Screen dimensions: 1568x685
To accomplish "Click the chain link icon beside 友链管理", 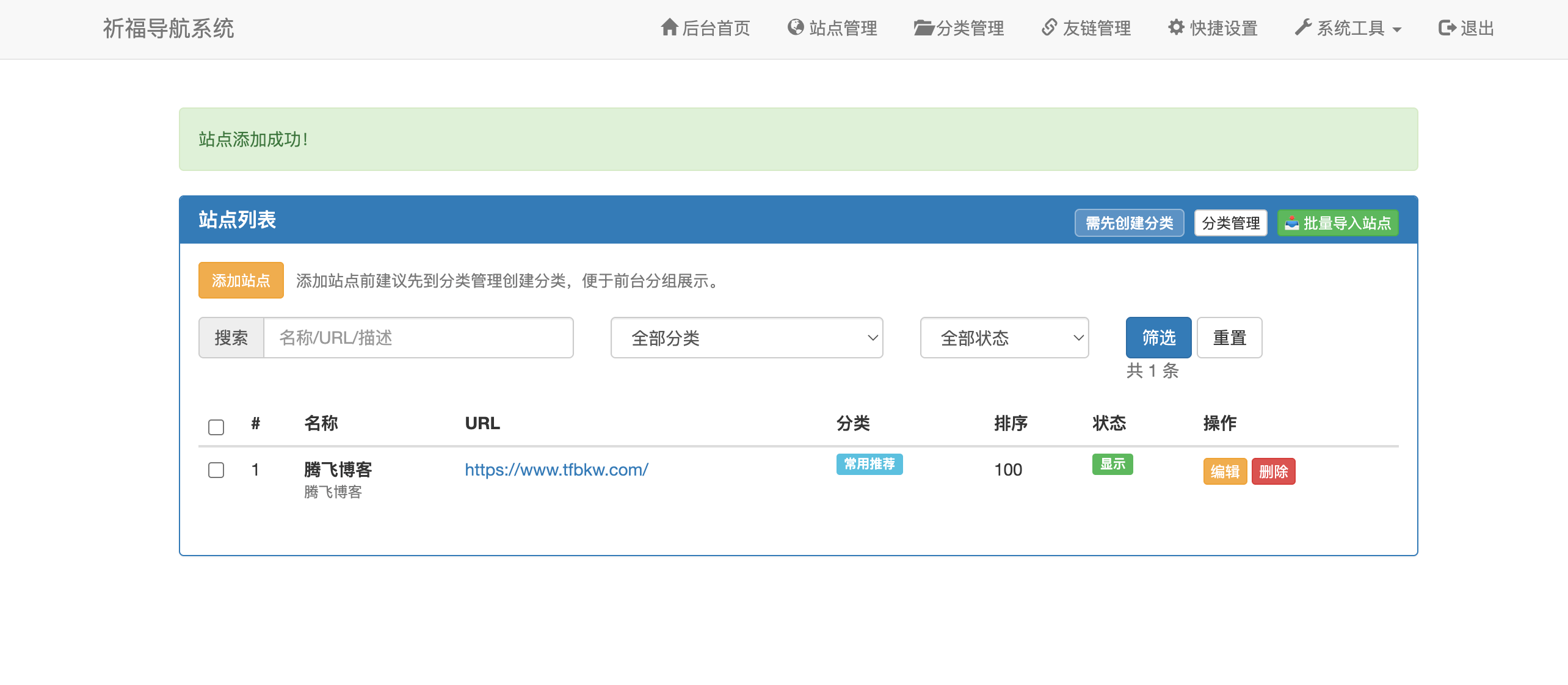I will tap(1050, 27).
